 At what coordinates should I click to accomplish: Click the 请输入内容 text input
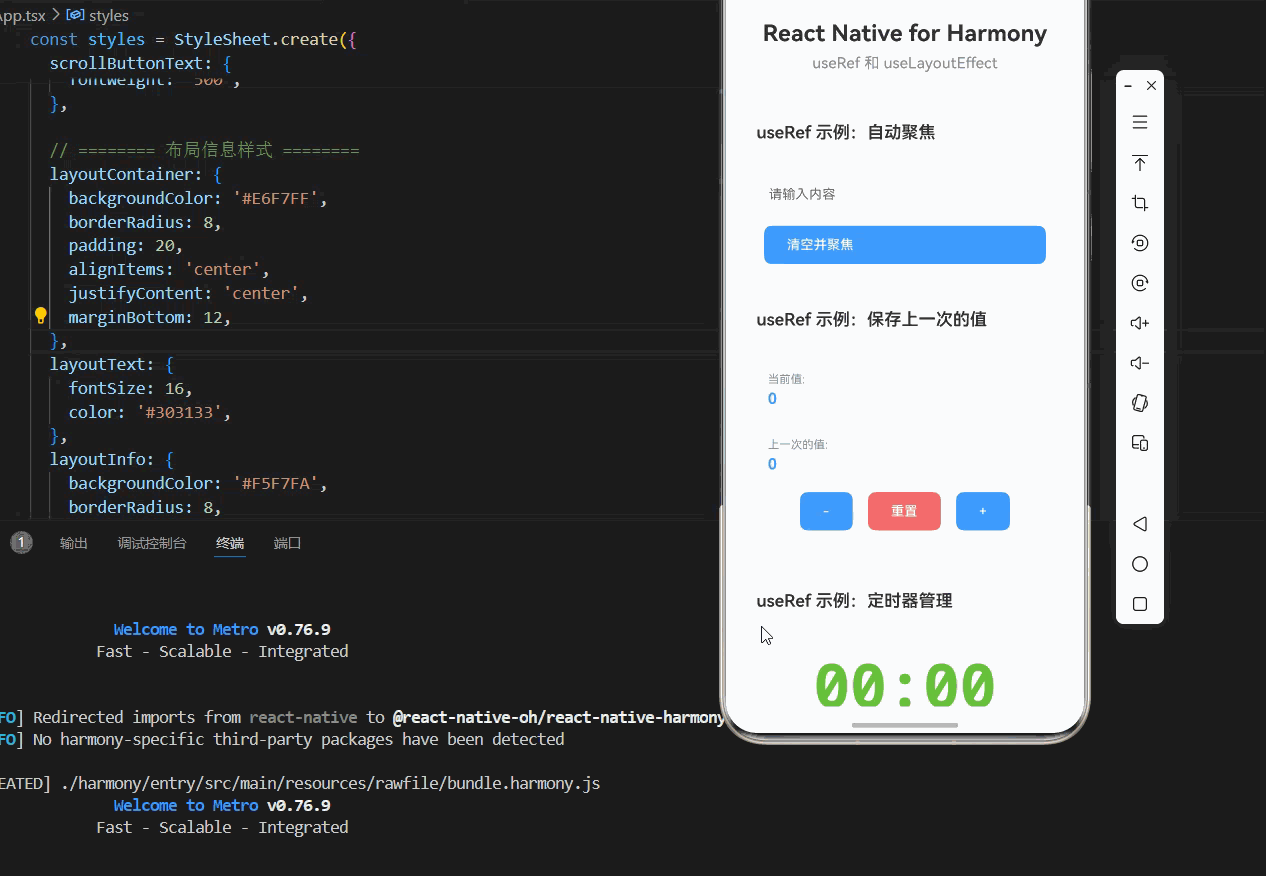click(905, 194)
